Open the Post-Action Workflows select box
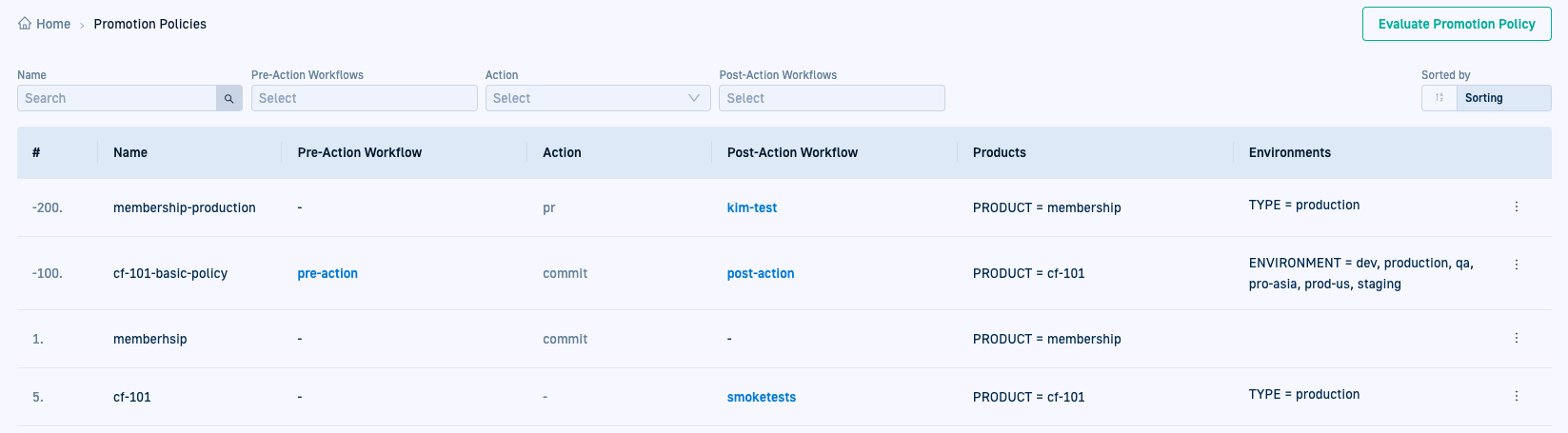The width and height of the screenshot is (1568, 433). tap(831, 98)
